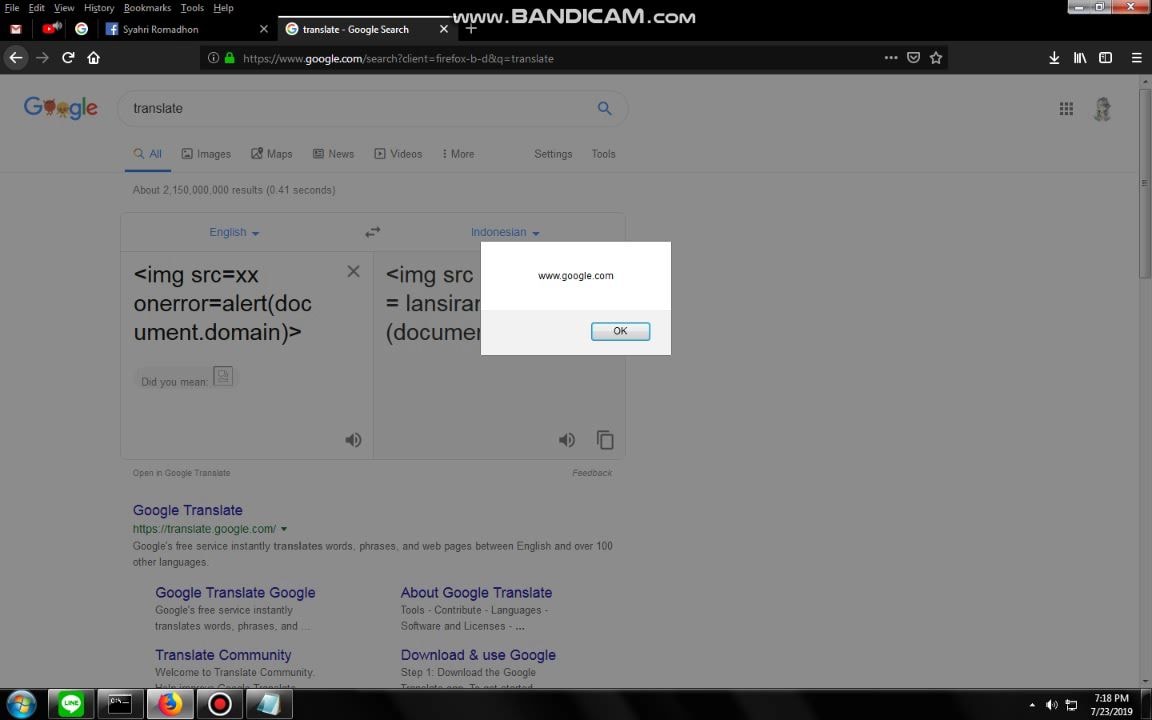Select the Images results tab
This screenshot has height=720, width=1152.
point(206,154)
